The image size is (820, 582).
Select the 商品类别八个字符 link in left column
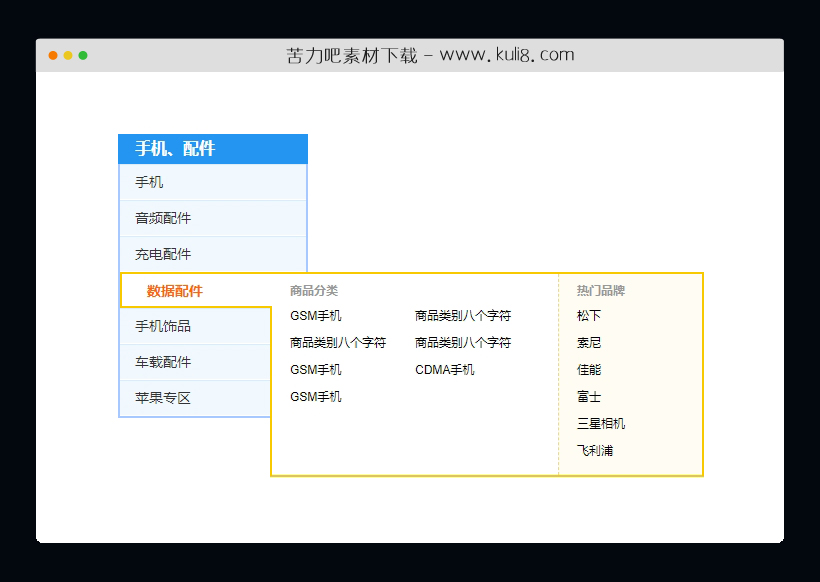(x=337, y=342)
